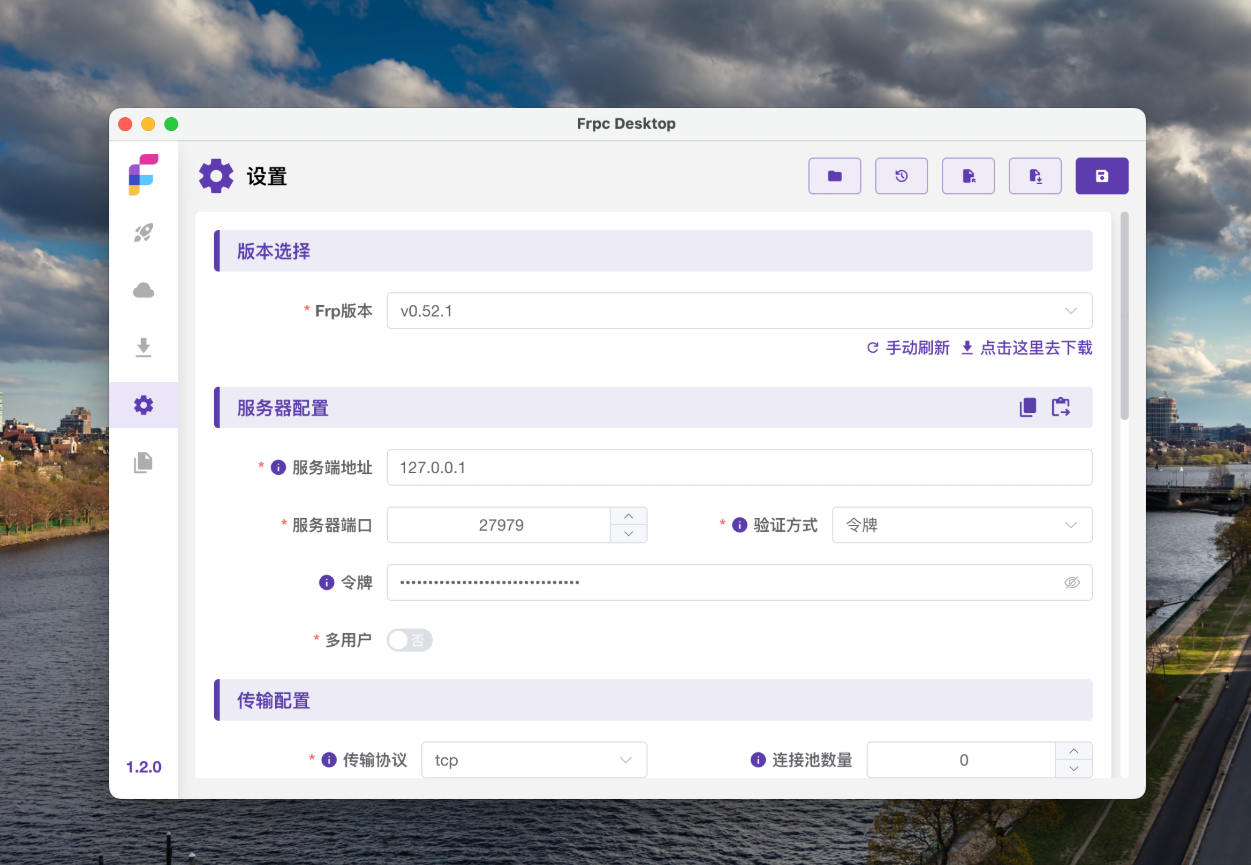Click the export configuration file icon
This screenshot has width=1251, height=865.
[1035, 176]
